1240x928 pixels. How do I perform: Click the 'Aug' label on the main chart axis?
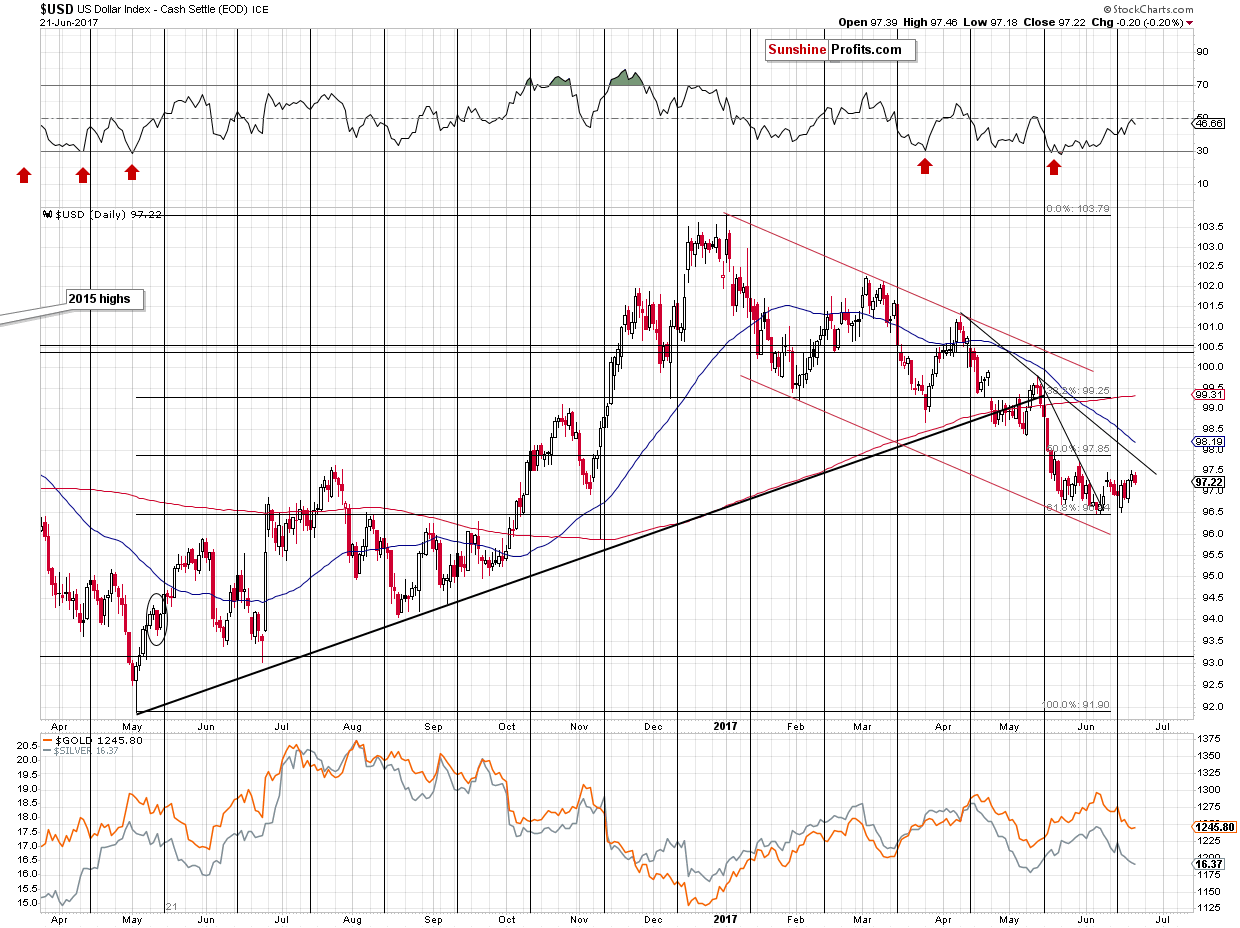coord(352,726)
